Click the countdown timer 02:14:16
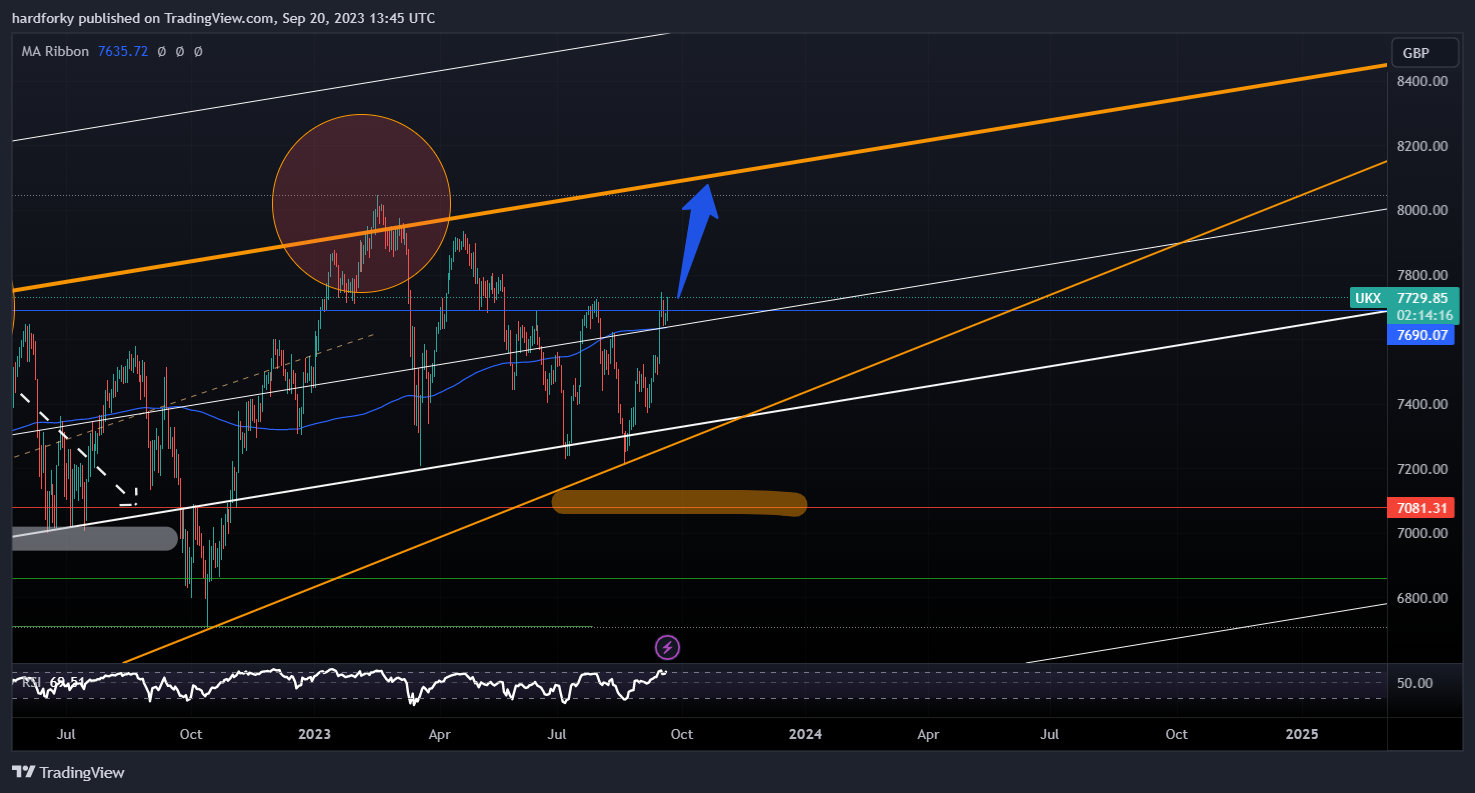Screen dimensions: 1475x793 click(1423, 314)
